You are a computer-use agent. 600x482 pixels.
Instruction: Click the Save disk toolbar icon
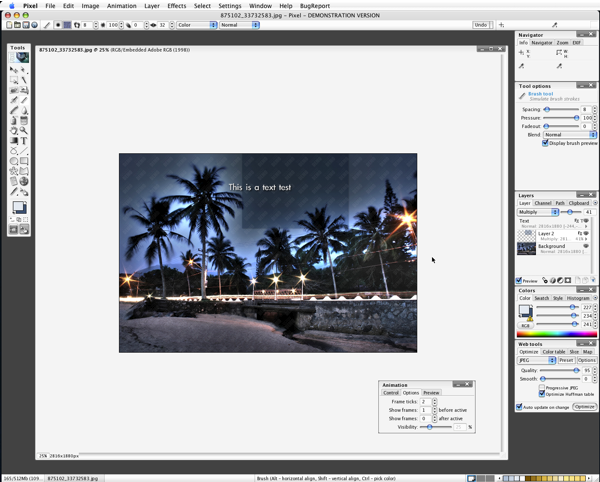[26, 25]
